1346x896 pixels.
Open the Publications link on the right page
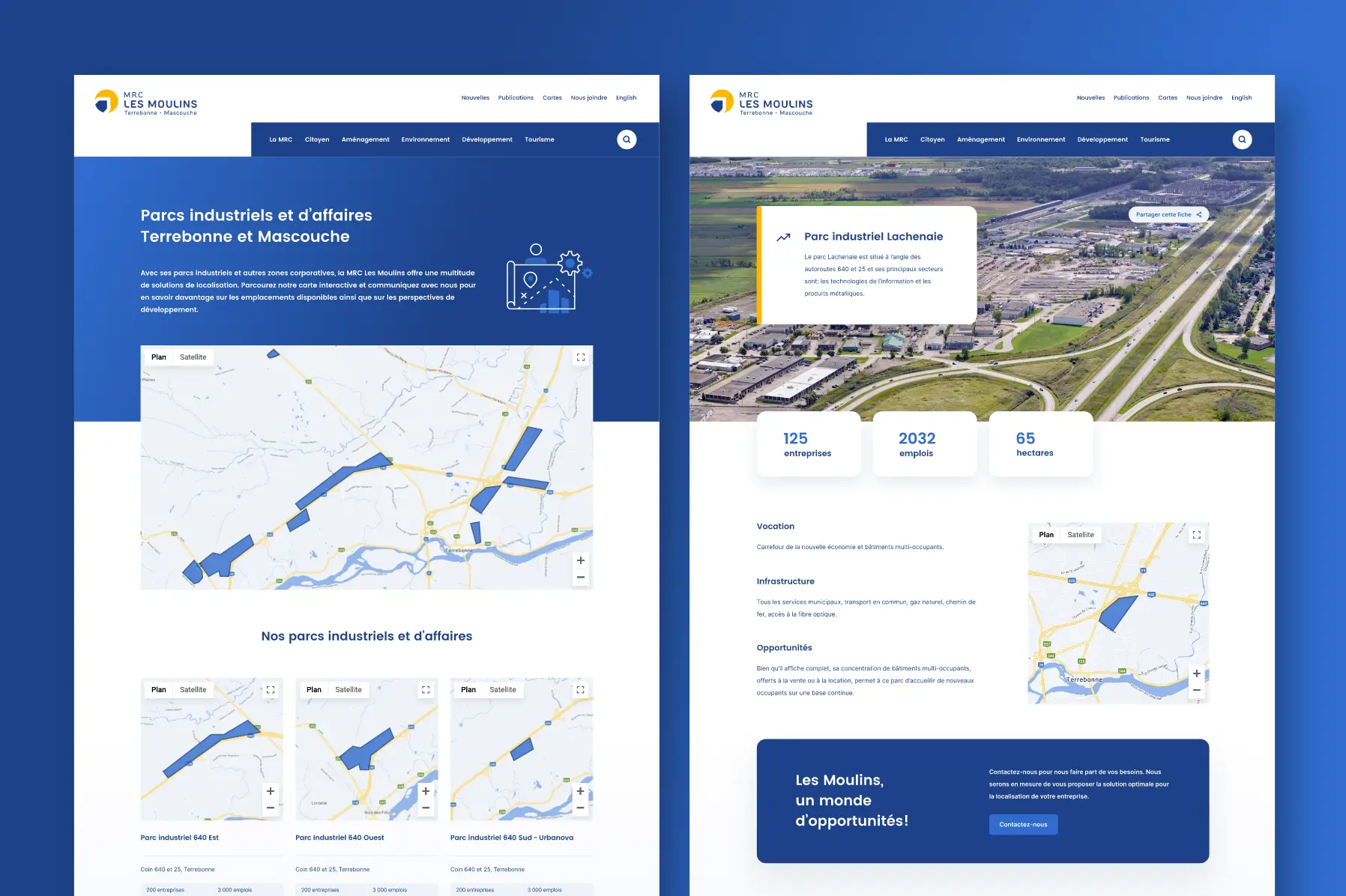coord(1131,97)
